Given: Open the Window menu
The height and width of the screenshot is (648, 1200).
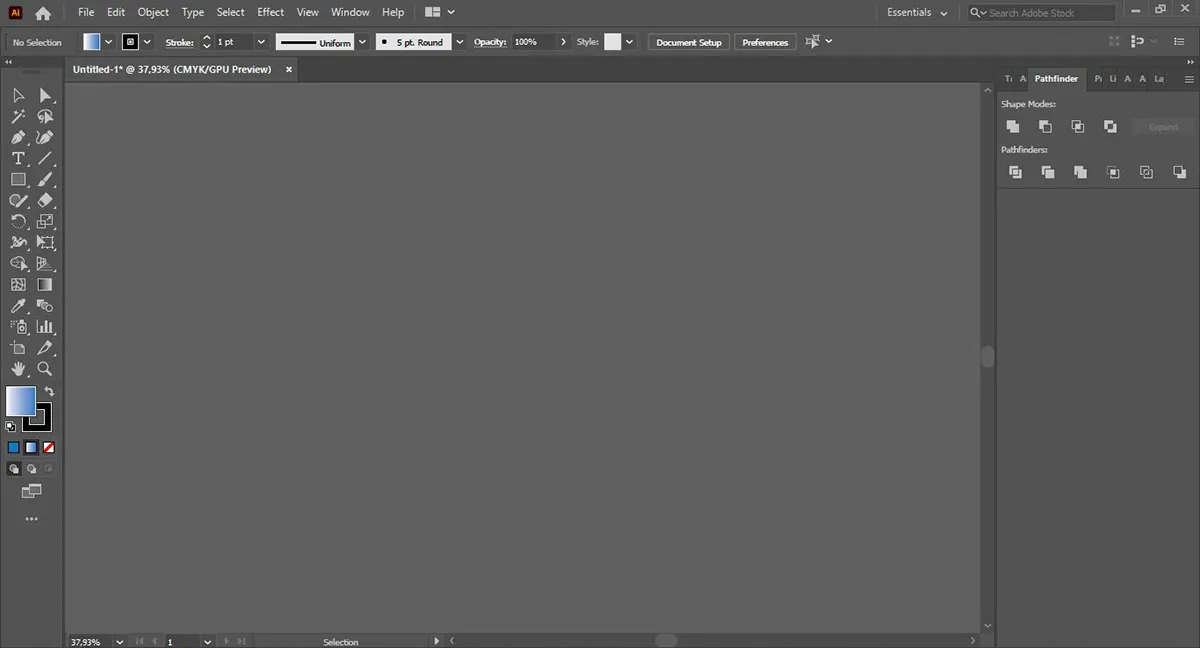Looking at the screenshot, I should (x=350, y=12).
